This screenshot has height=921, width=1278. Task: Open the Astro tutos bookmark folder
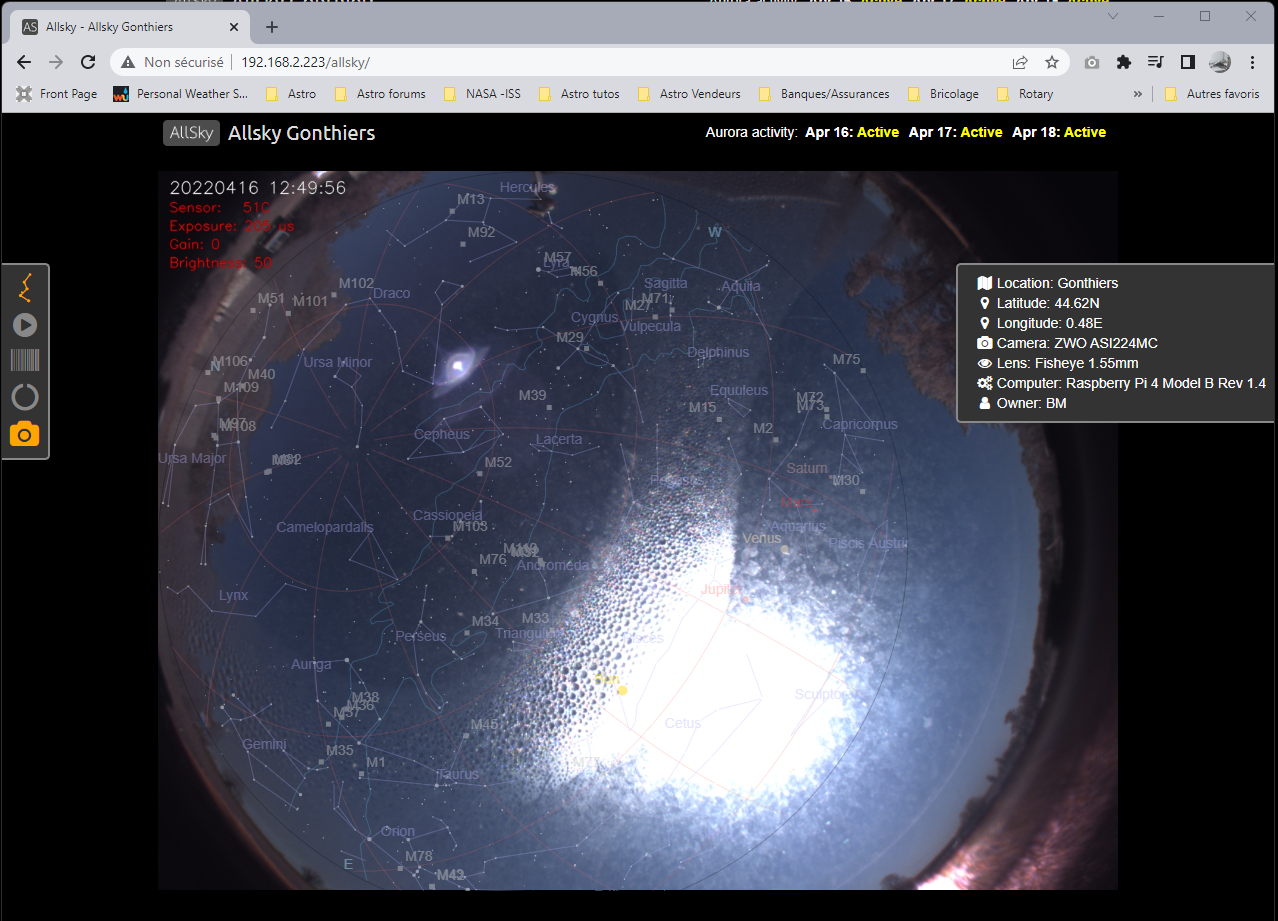(x=580, y=94)
